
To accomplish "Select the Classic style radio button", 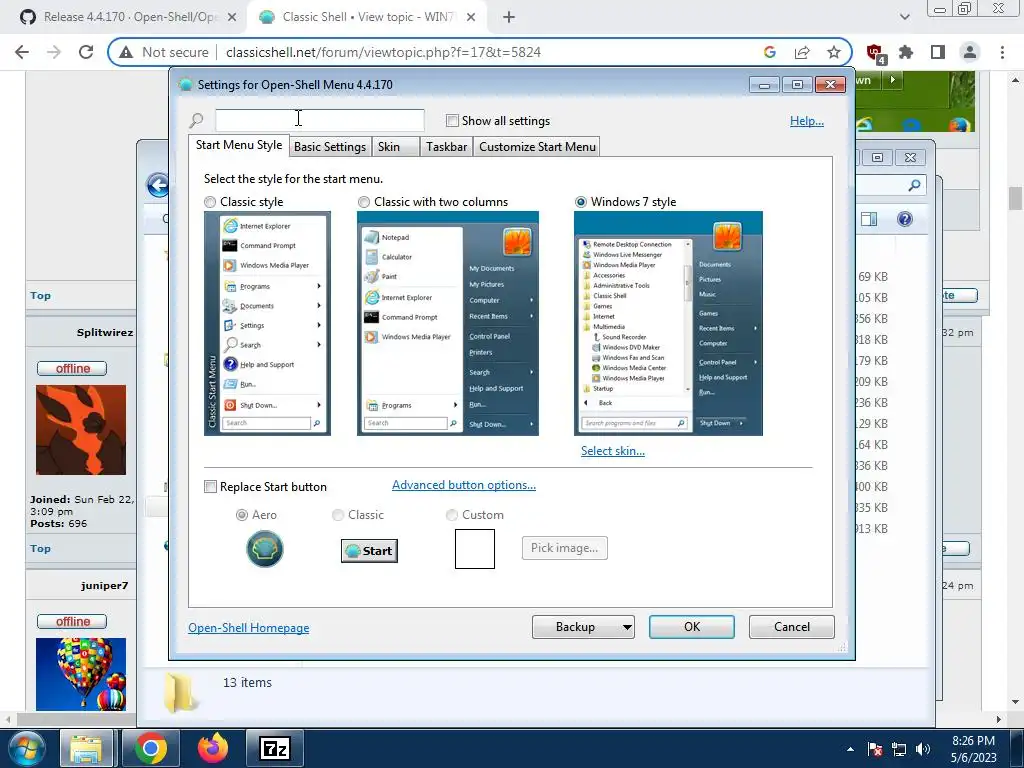I will coord(210,202).
